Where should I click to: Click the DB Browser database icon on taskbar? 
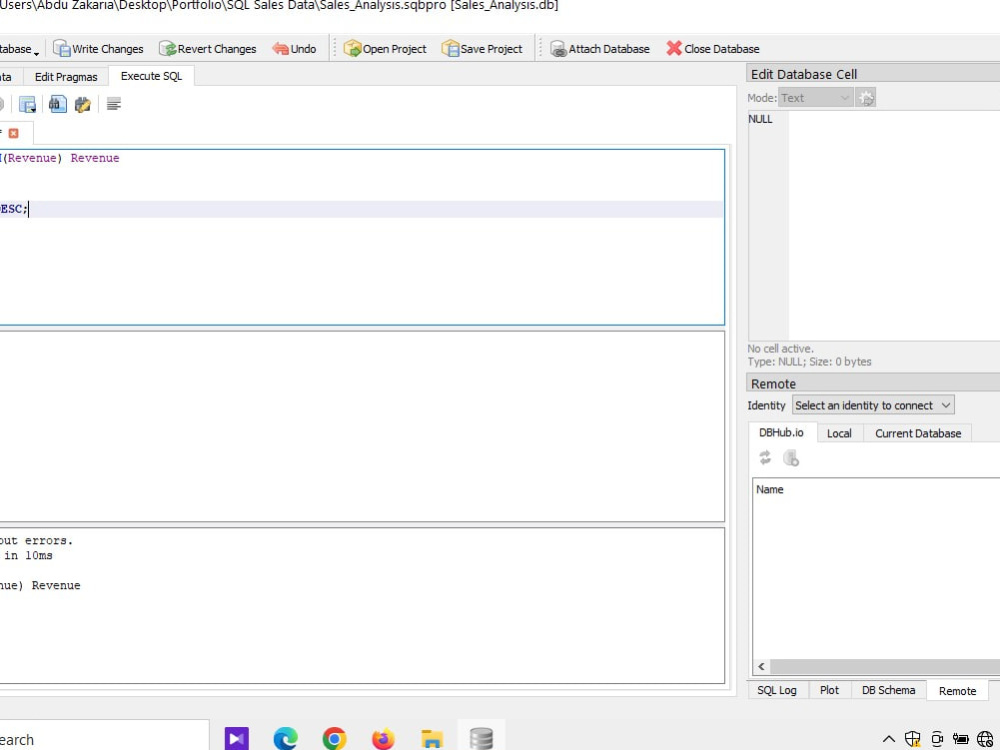click(481, 739)
